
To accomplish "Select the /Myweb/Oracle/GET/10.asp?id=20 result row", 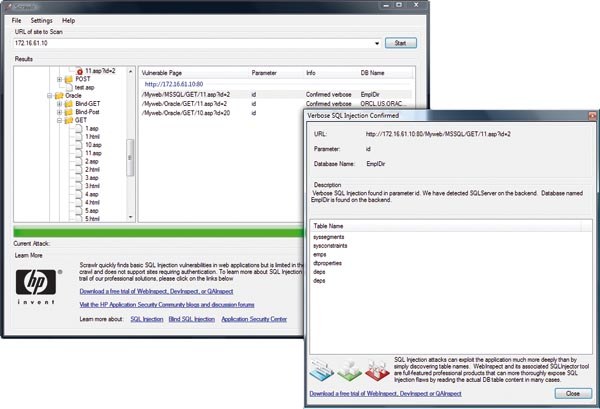I will [222, 113].
